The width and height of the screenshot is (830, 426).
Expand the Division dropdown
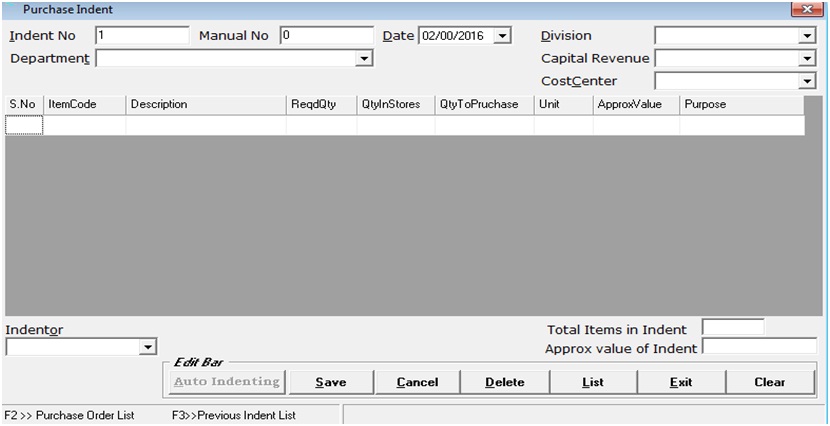coord(807,36)
